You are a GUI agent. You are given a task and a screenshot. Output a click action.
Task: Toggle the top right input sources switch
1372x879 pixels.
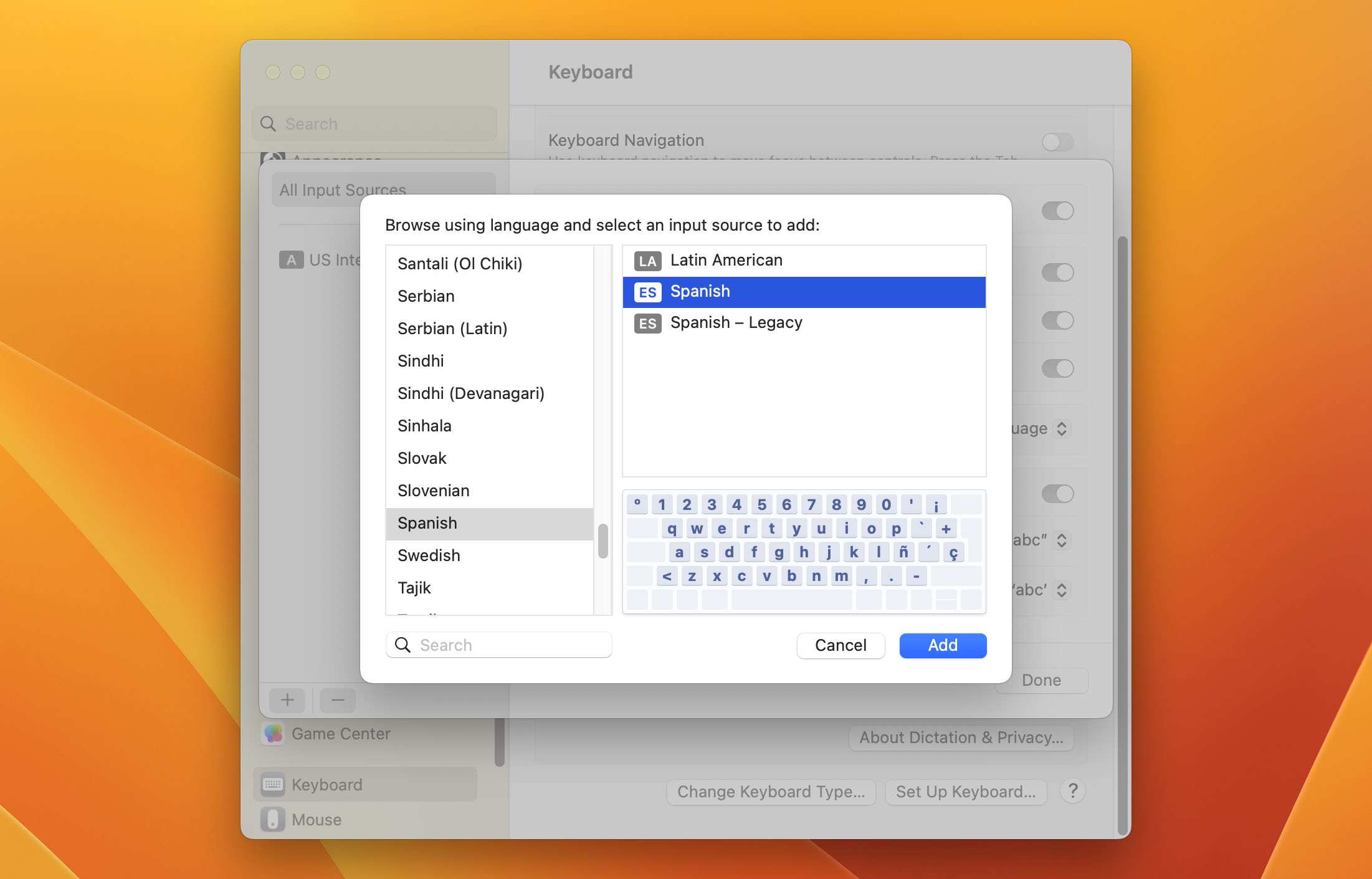point(1057,210)
